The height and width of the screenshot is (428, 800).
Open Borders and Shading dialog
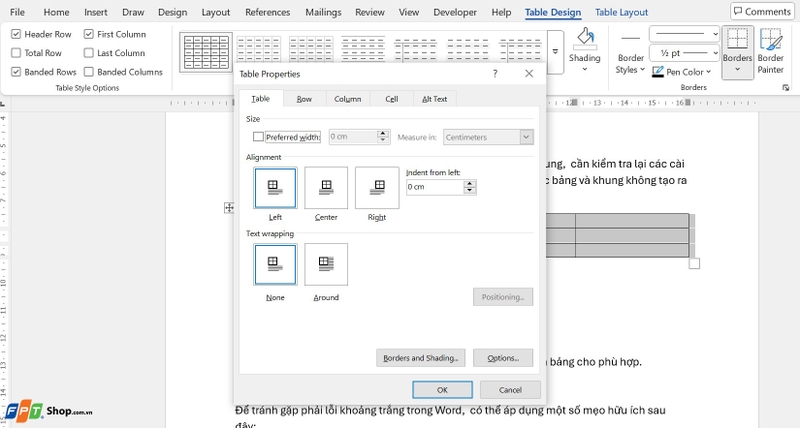420,358
